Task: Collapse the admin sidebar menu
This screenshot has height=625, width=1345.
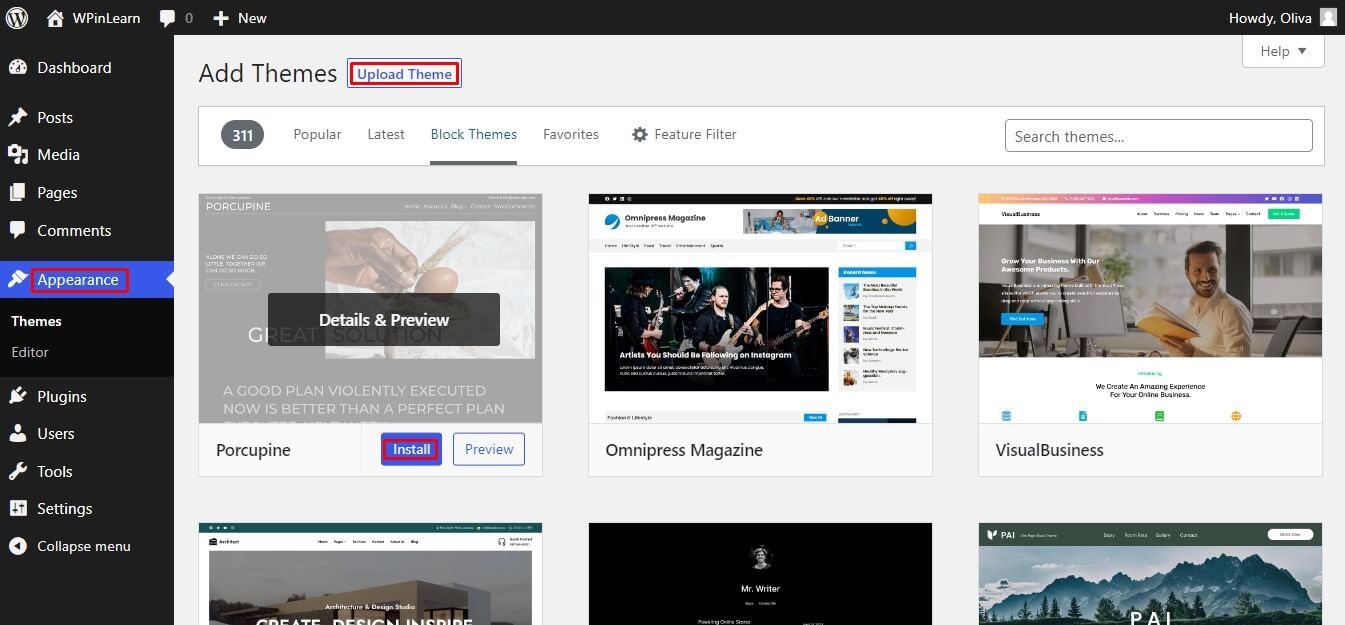Action: tap(83, 546)
